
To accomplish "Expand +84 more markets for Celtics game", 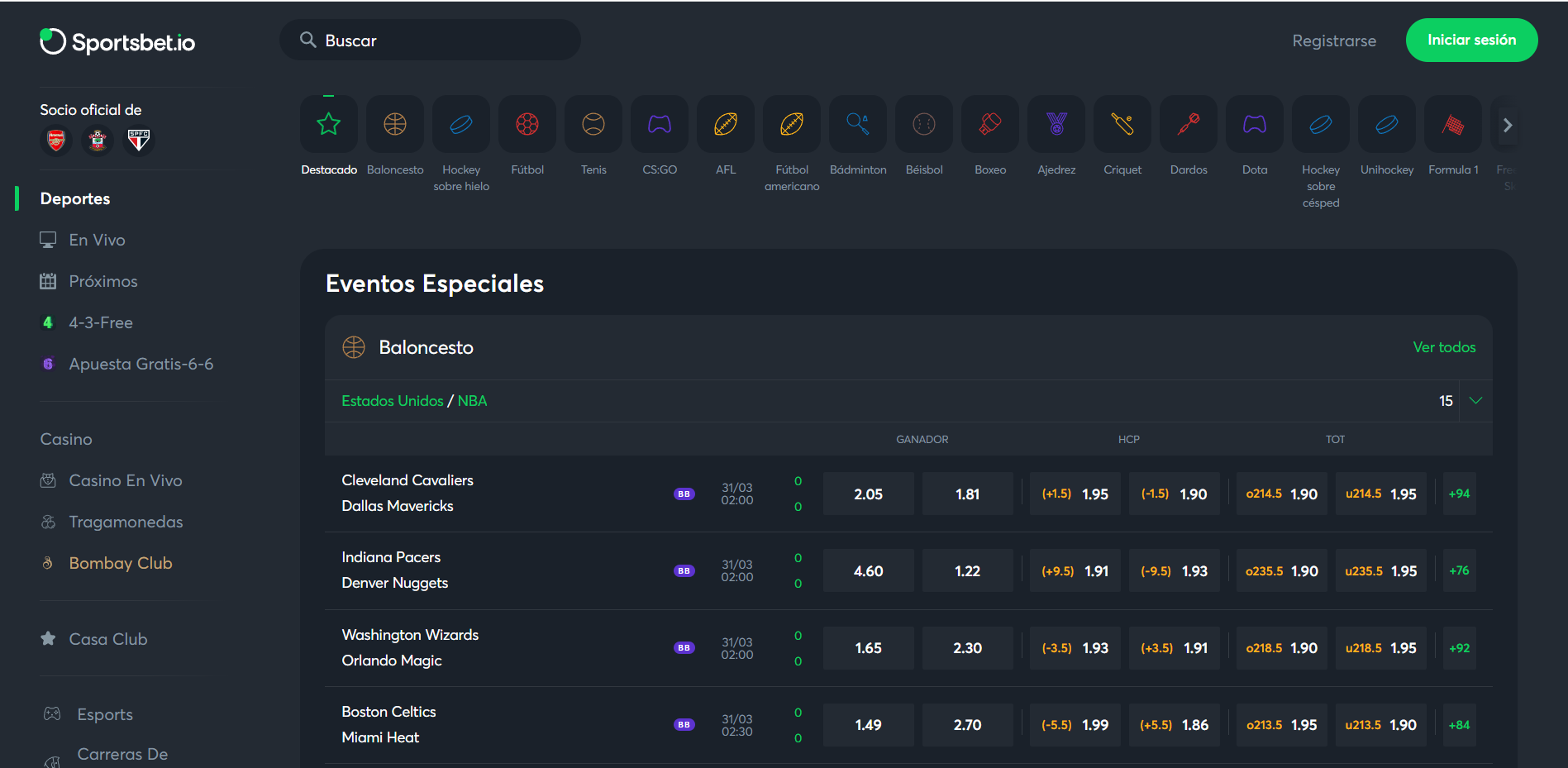I will [x=1459, y=725].
